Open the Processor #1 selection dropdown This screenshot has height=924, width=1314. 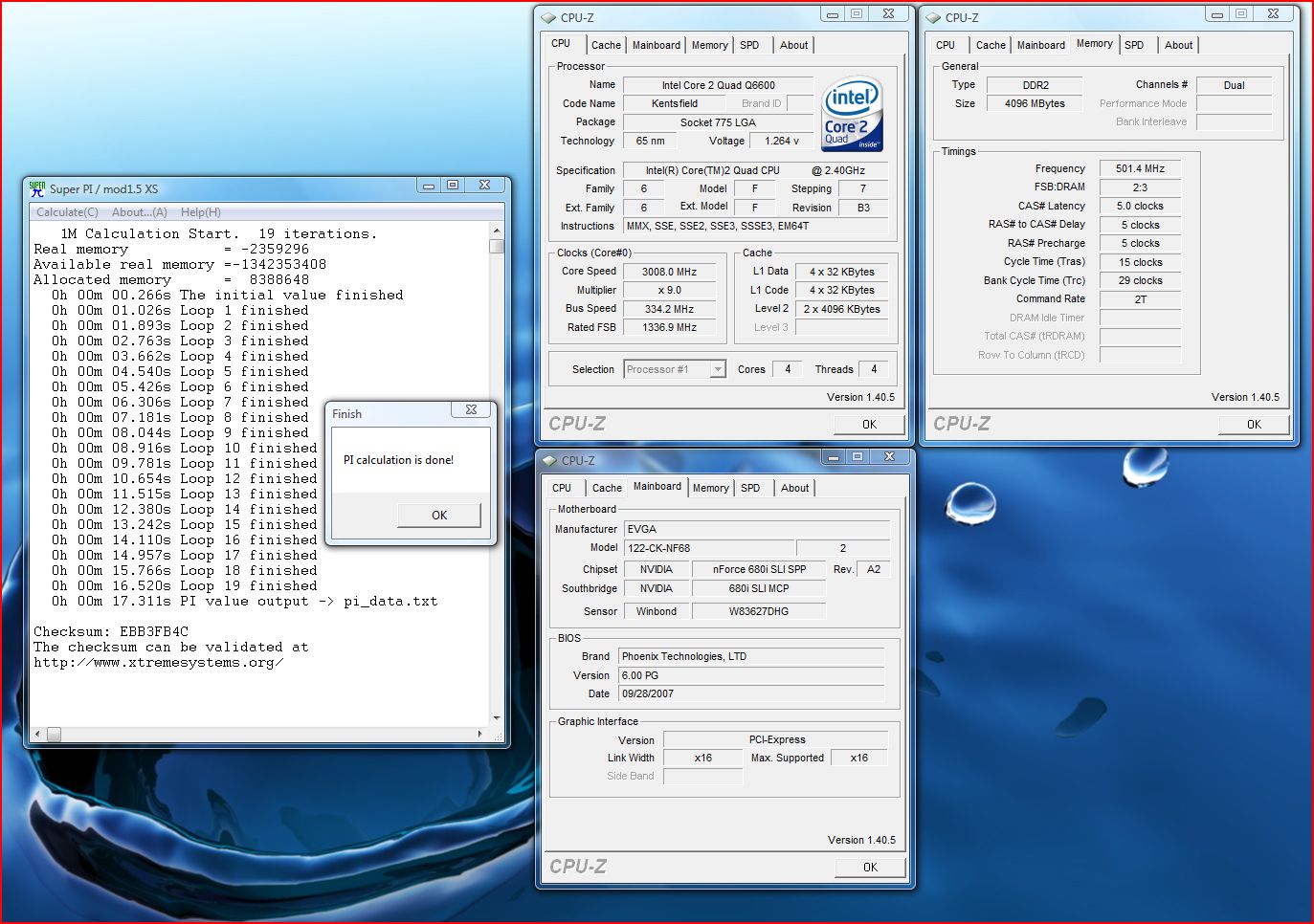[x=718, y=369]
